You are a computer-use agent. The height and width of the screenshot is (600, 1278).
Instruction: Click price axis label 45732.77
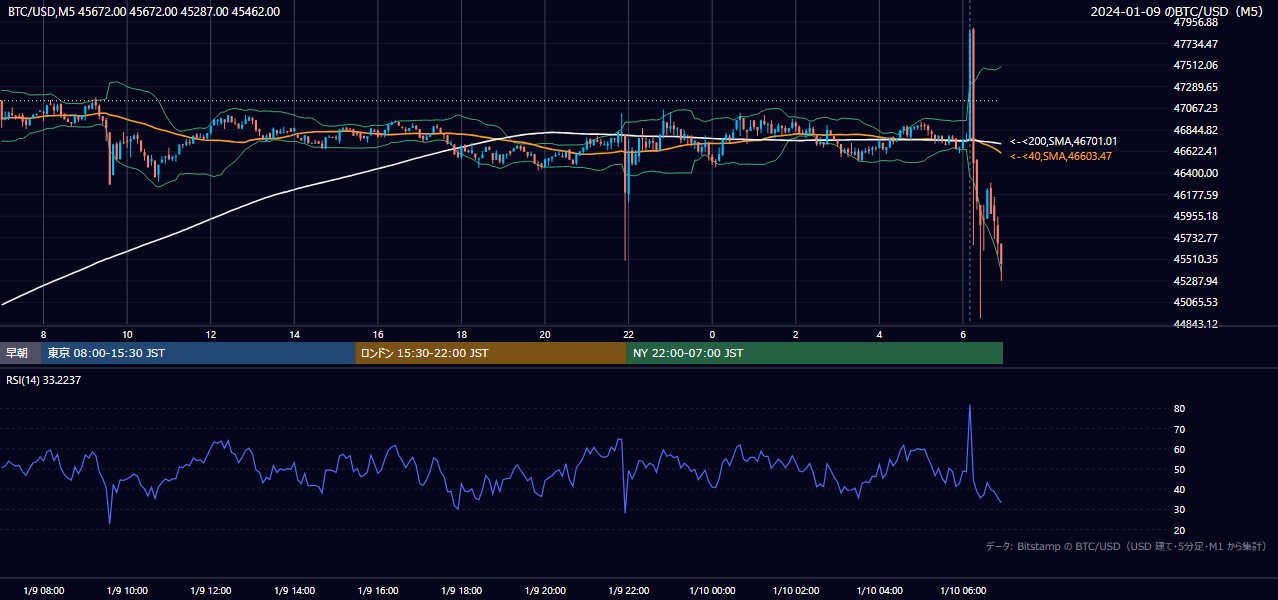[1196, 238]
